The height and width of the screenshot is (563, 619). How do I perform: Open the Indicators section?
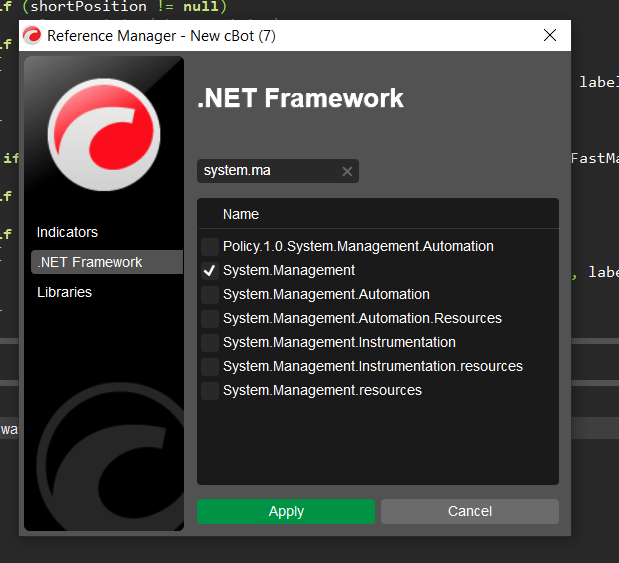[67, 232]
